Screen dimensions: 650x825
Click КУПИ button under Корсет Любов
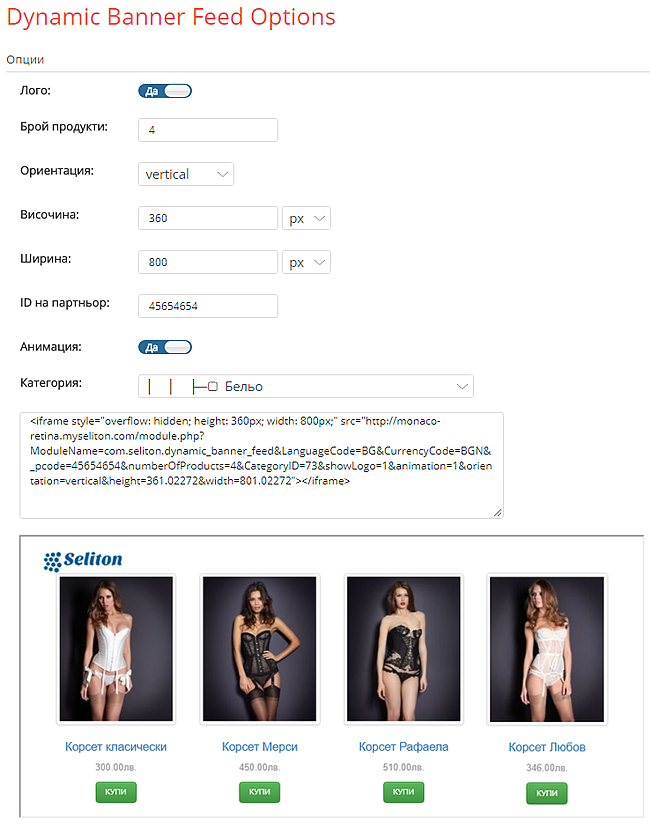tap(547, 793)
